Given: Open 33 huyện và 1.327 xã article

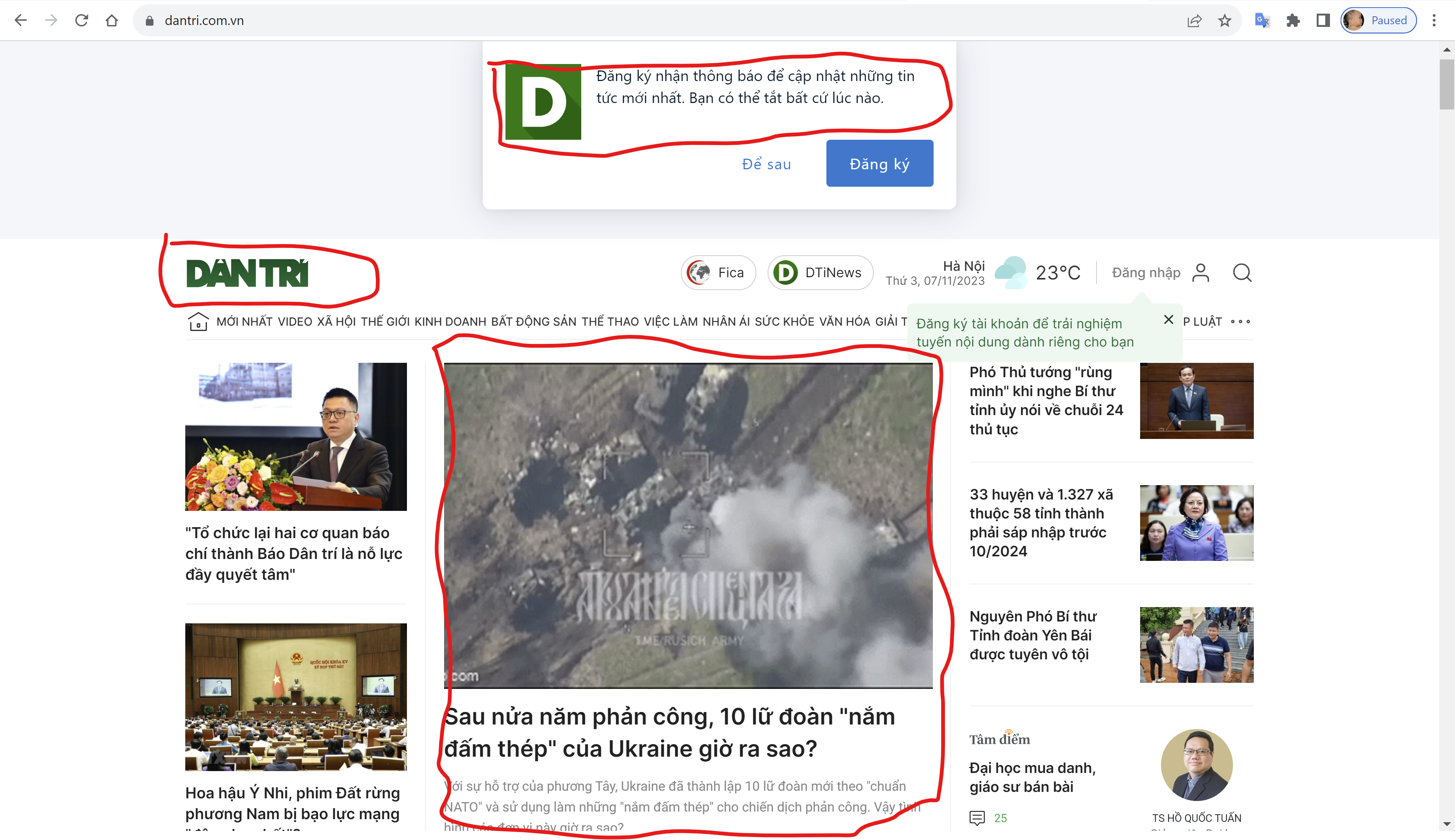Looking at the screenshot, I should coord(1041,523).
